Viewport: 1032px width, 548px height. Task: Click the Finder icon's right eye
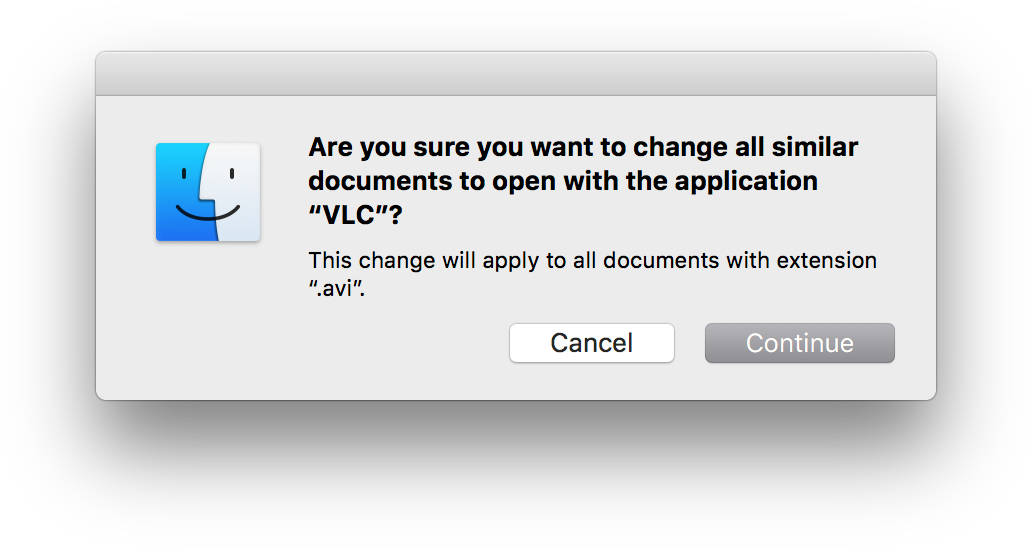pyautogui.click(x=232, y=174)
